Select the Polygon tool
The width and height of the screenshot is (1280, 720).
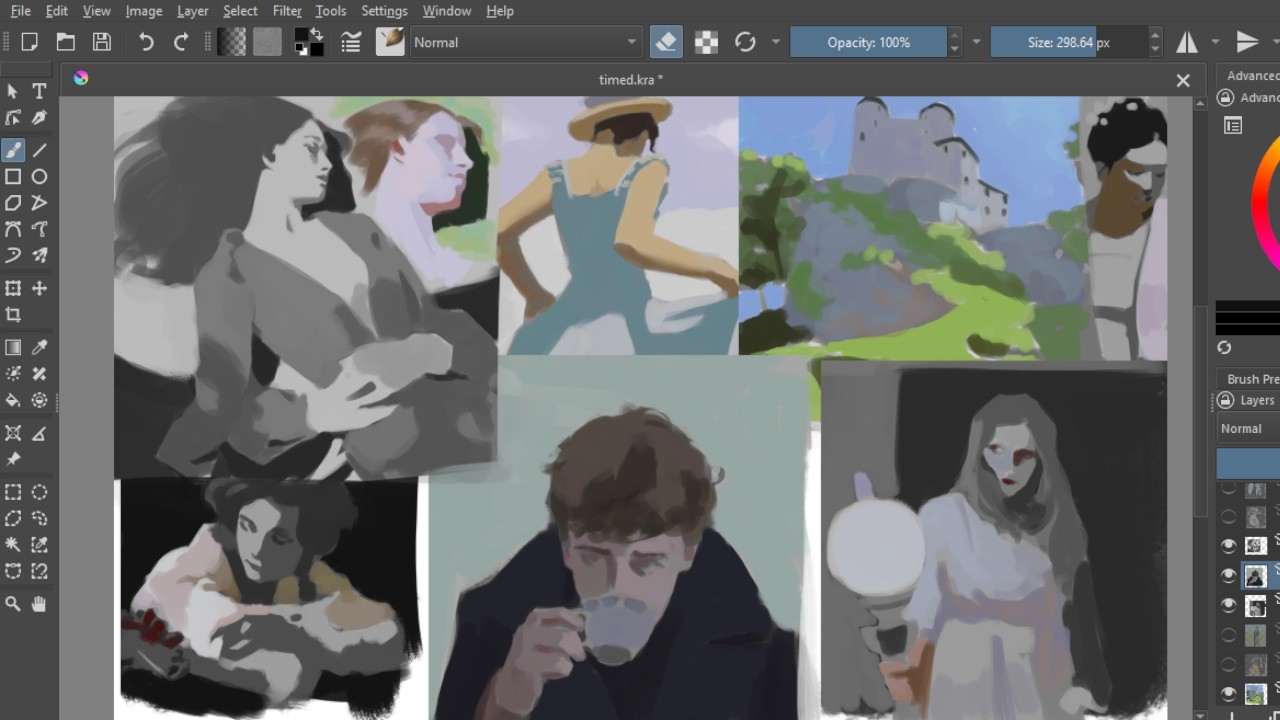[x=13, y=203]
